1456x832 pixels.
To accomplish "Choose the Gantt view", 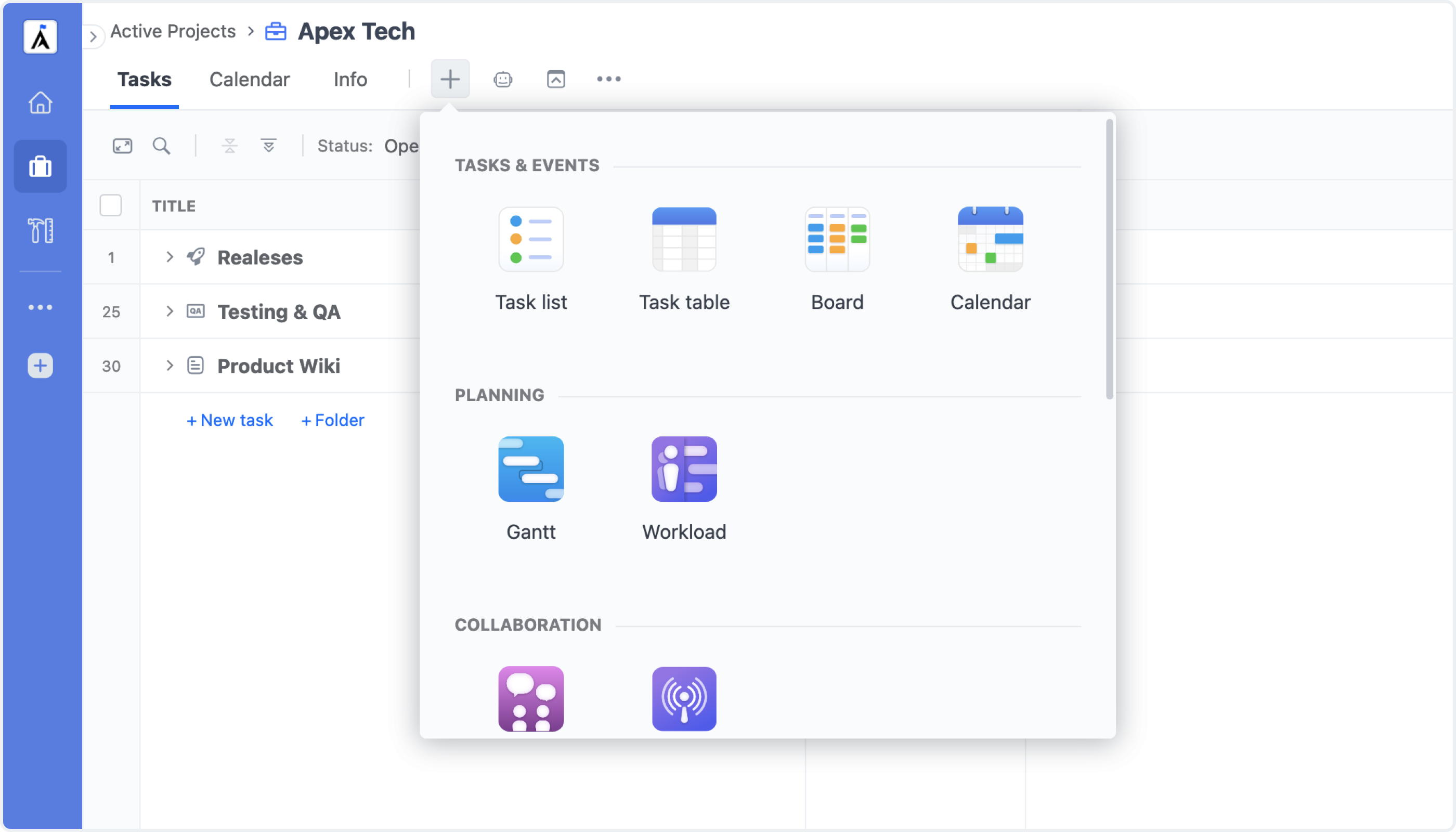I will point(531,490).
